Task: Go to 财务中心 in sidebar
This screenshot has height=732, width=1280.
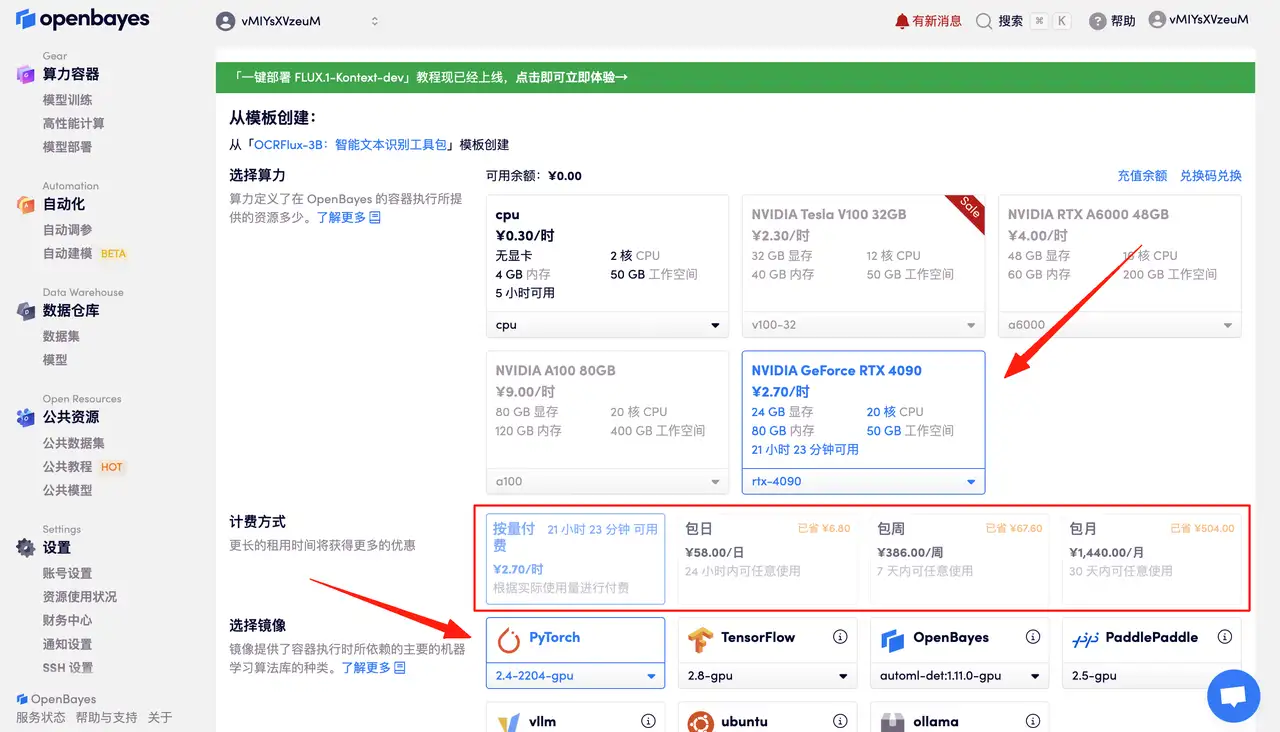Action: (x=67, y=620)
